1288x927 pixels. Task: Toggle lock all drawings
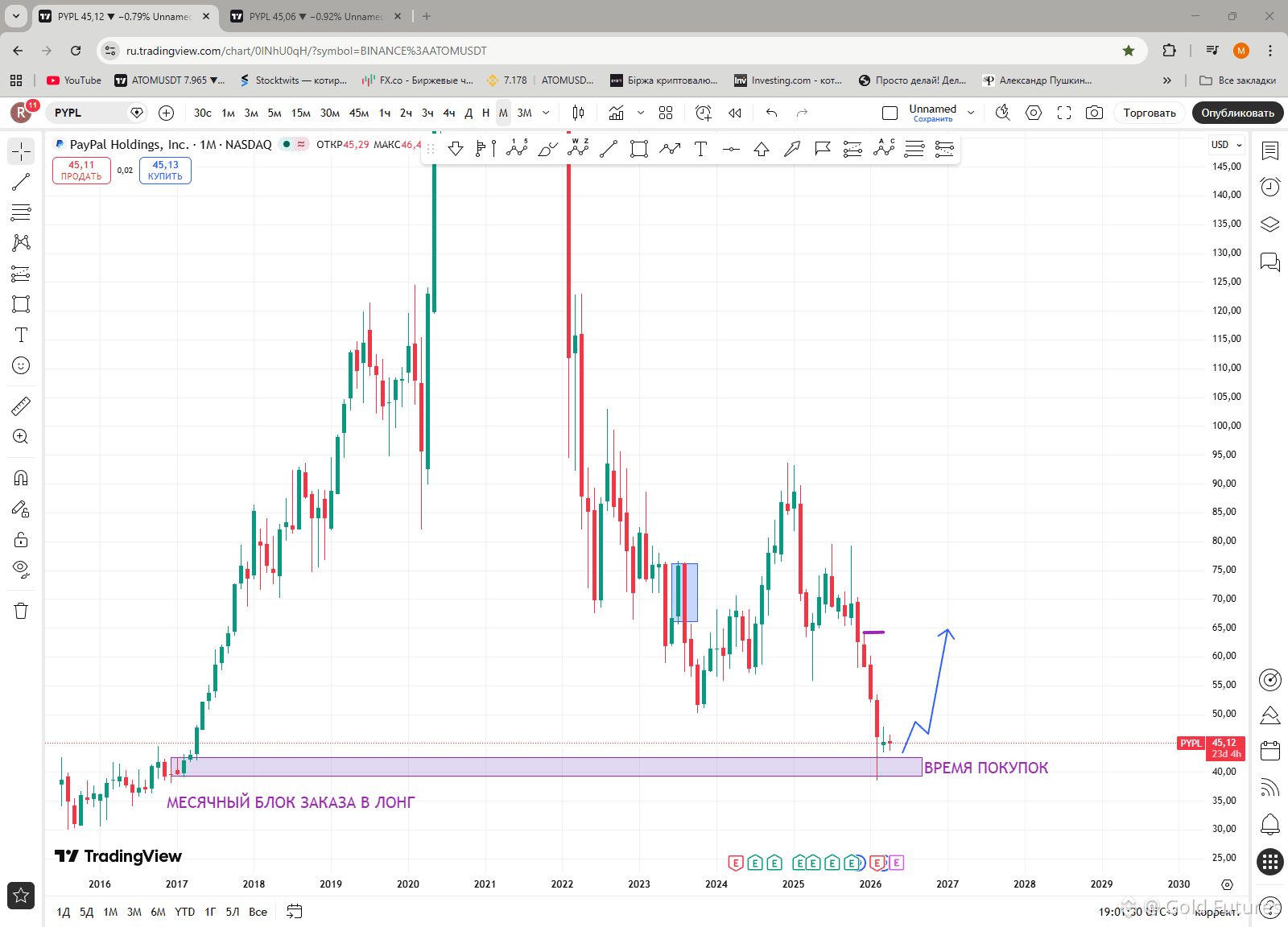(21, 539)
